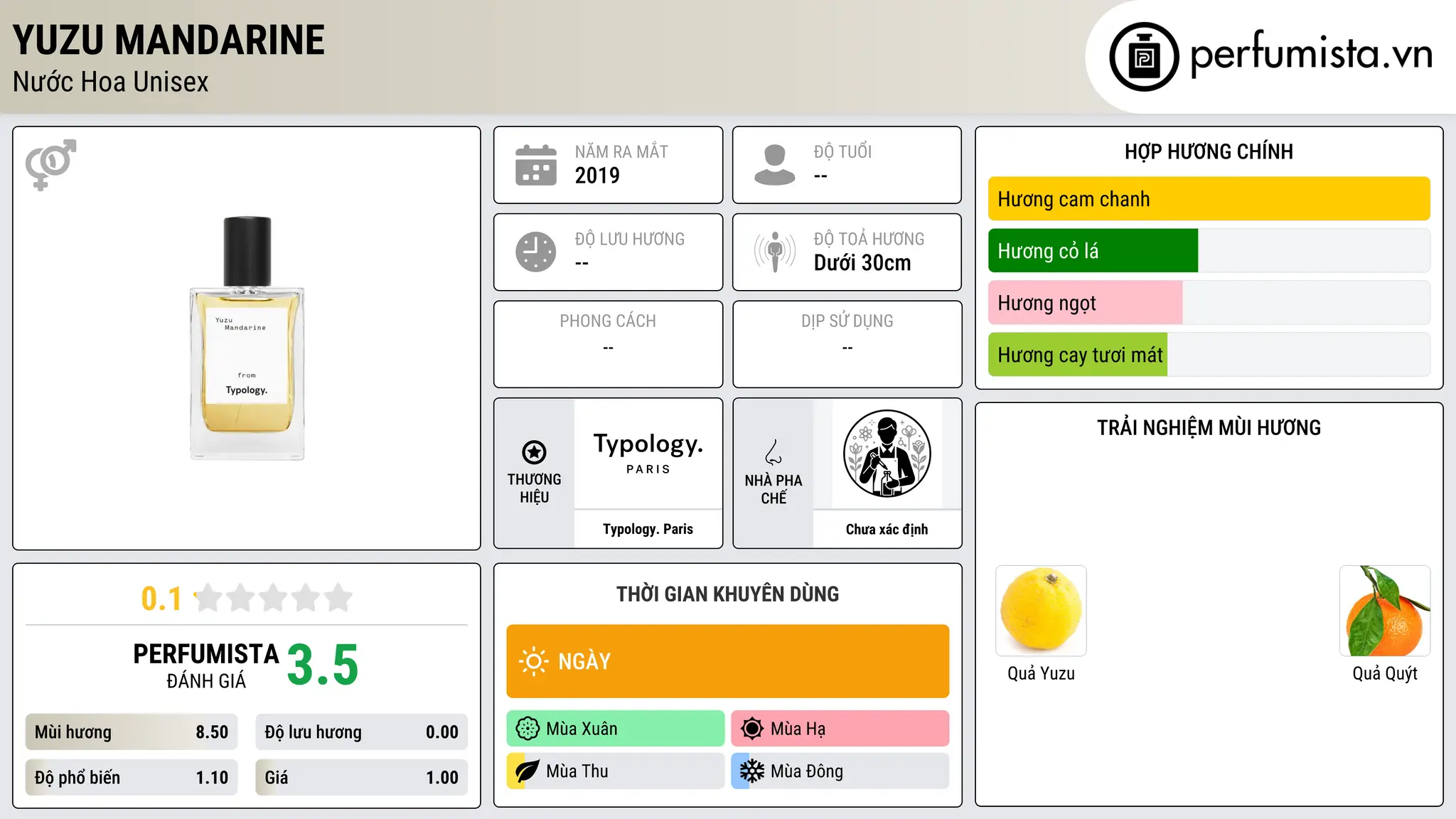Screen dimensions: 1456x819
Task: Click the ĐỘ TOẢ HƯƠNG label
Action: [869, 239]
